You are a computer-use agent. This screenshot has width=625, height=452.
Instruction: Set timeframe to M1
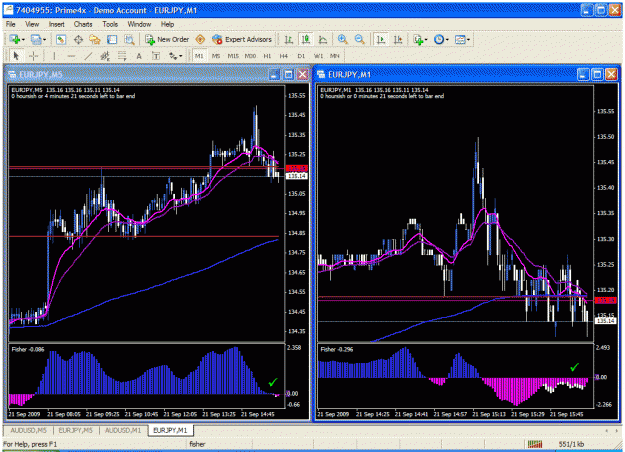coord(199,56)
